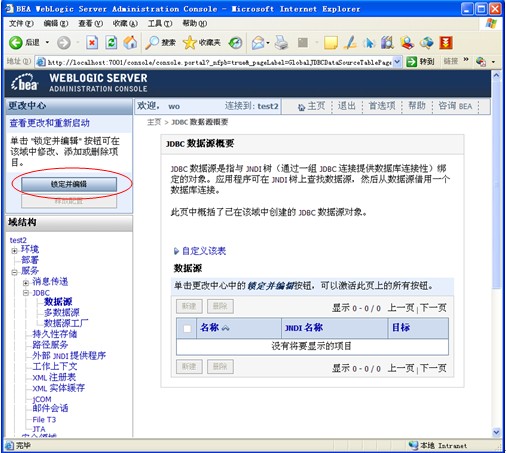
Task: Select the 数据源 tree item
Action: click(58, 302)
